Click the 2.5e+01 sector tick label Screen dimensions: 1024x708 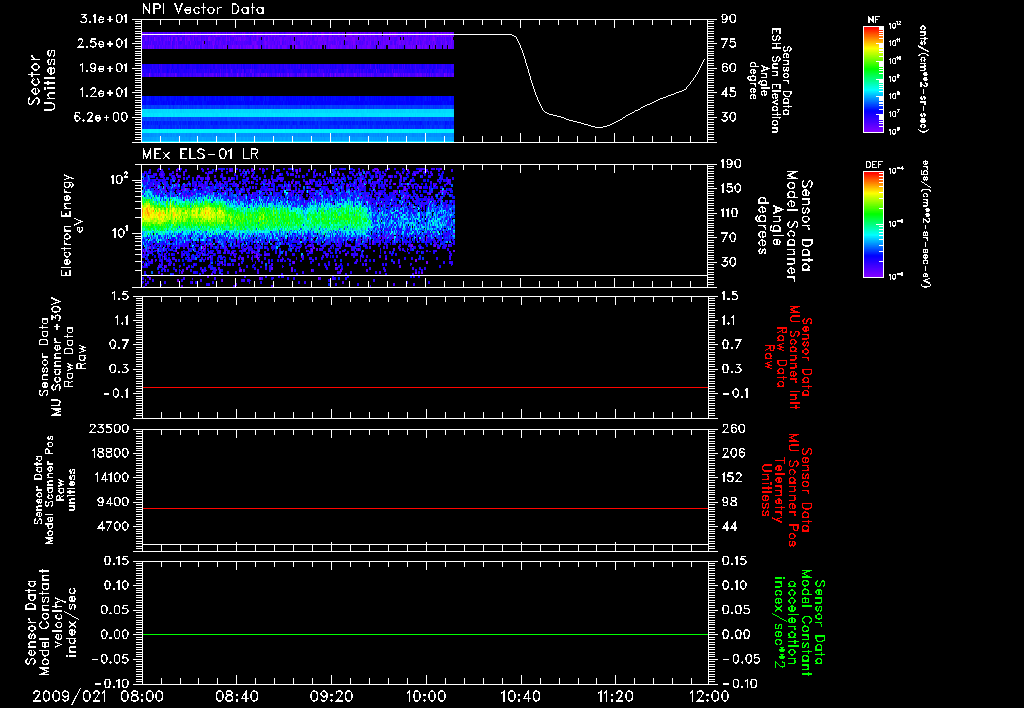[103, 43]
